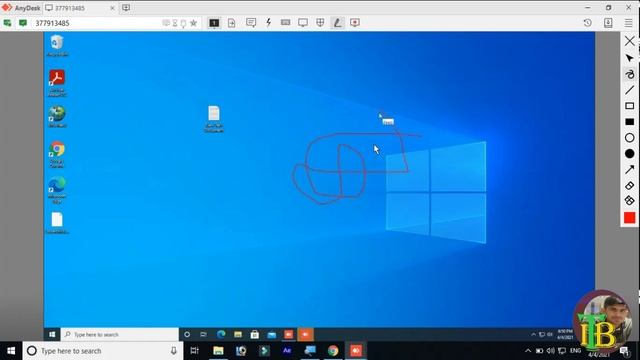
Task: Open AnyDesk on local taskbar
Action: coord(356,351)
